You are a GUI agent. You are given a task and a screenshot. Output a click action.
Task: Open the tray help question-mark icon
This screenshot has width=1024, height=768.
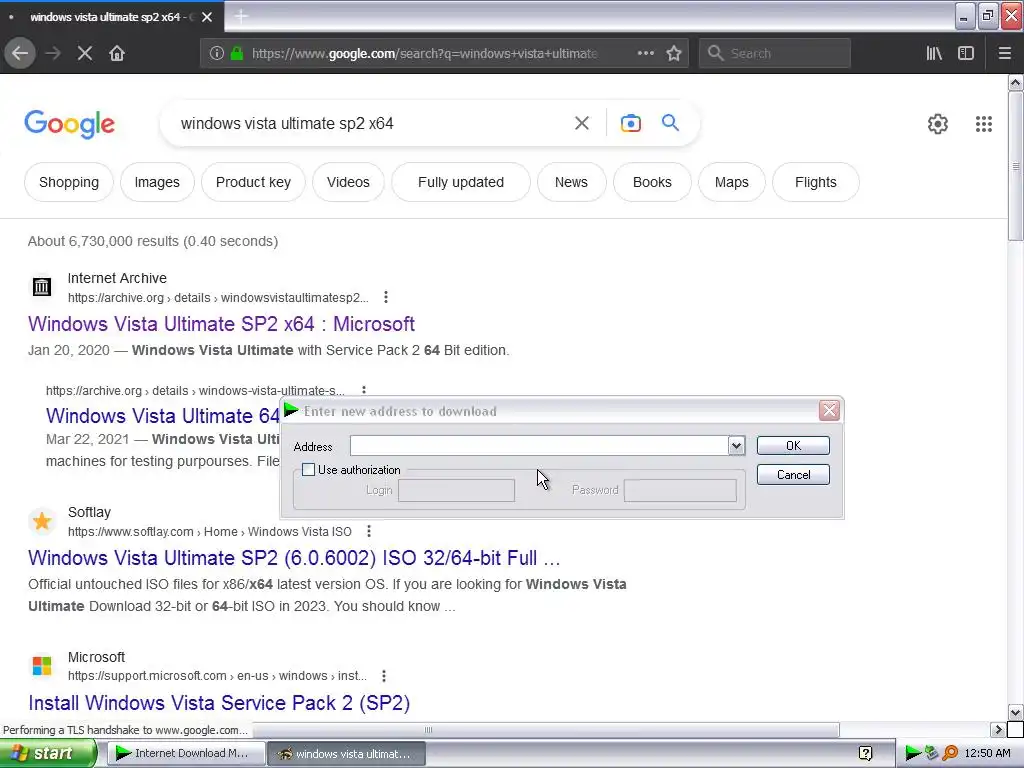point(865,754)
